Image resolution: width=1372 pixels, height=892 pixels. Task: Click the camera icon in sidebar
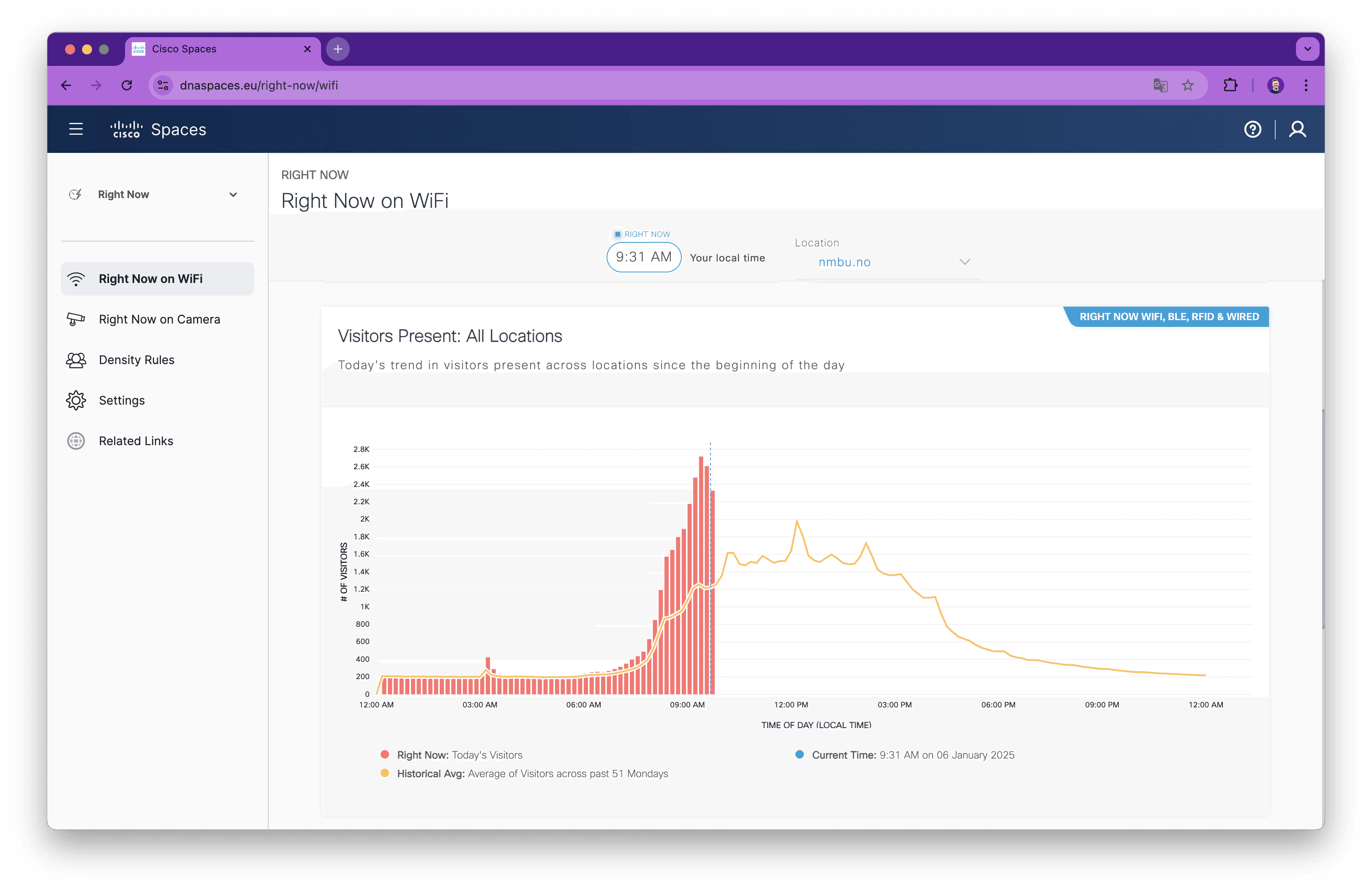coord(76,319)
